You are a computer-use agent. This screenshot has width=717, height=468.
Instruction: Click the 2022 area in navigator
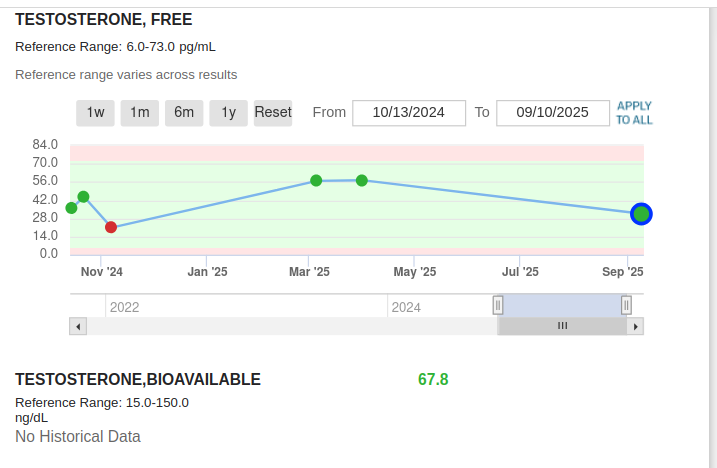coord(124,307)
